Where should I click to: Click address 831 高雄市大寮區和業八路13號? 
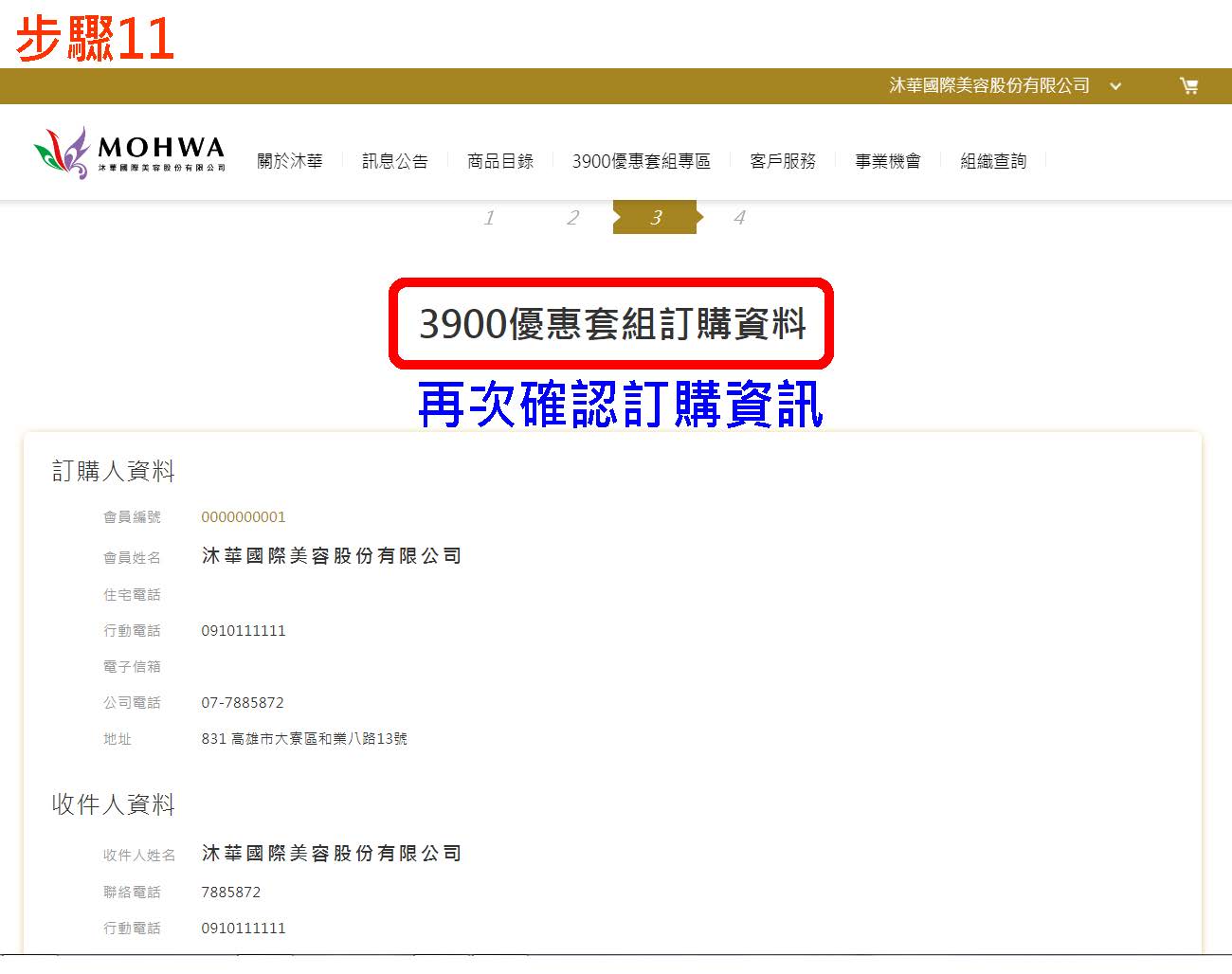304,739
